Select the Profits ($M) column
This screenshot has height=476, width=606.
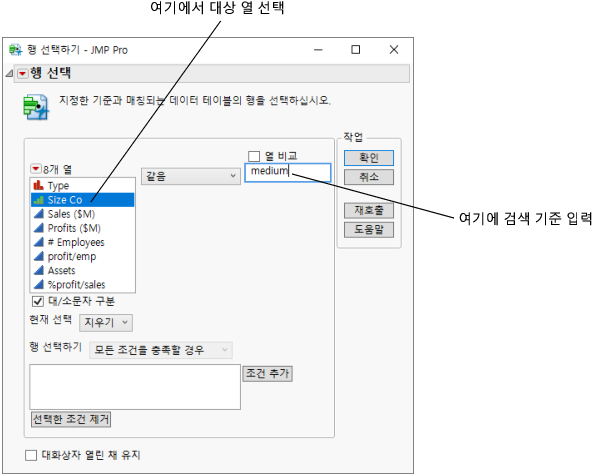(x=83, y=228)
